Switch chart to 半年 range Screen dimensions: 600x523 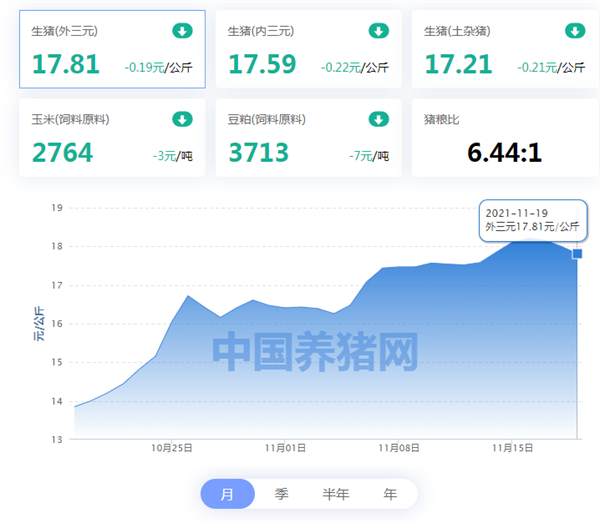click(336, 494)
